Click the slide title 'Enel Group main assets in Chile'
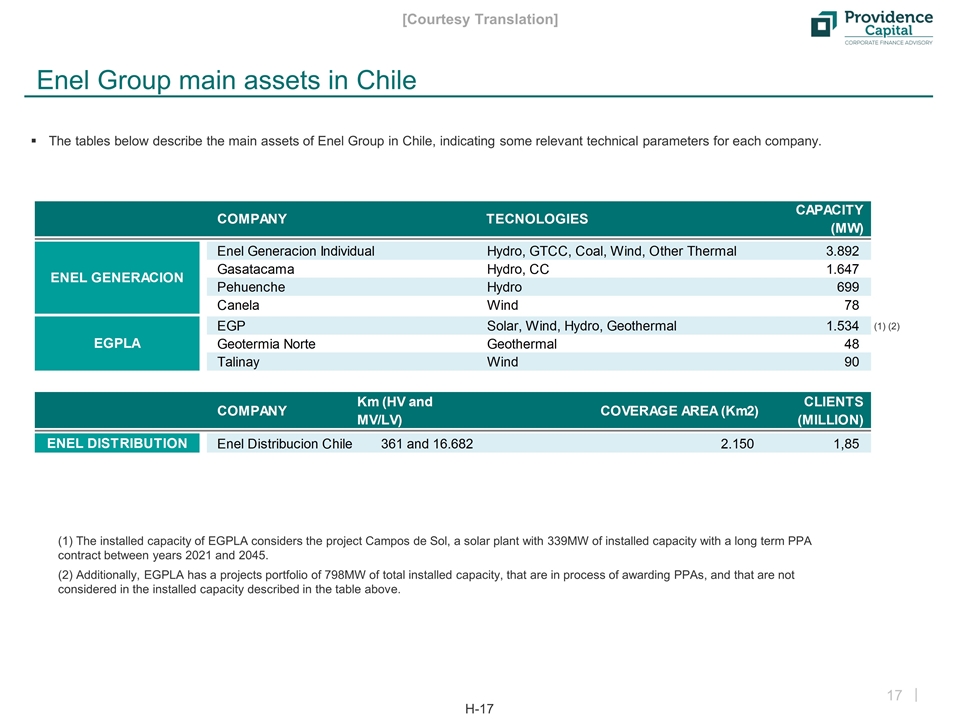960x720 pixels. [226, 80]
